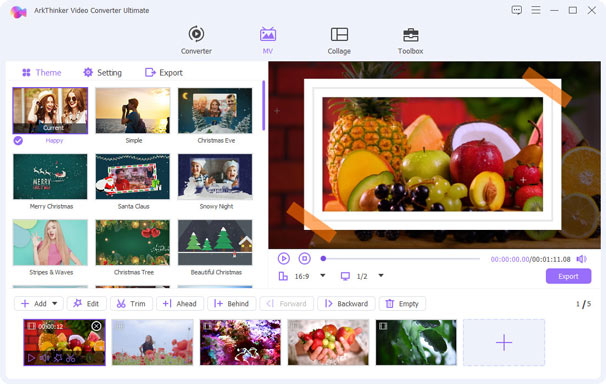Image resolution: width=606 pixels, height=384 pixels.
Task: Click the theme list scrollbar
Action: coord(263,105)
